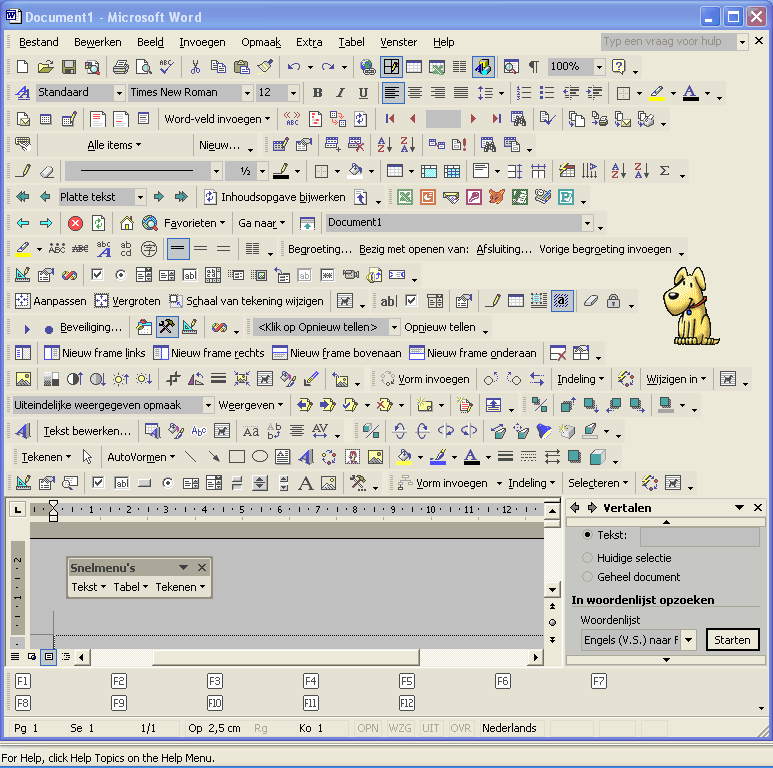
Task: Expand the Document1 address dropdown
Action: coord(587,223)
